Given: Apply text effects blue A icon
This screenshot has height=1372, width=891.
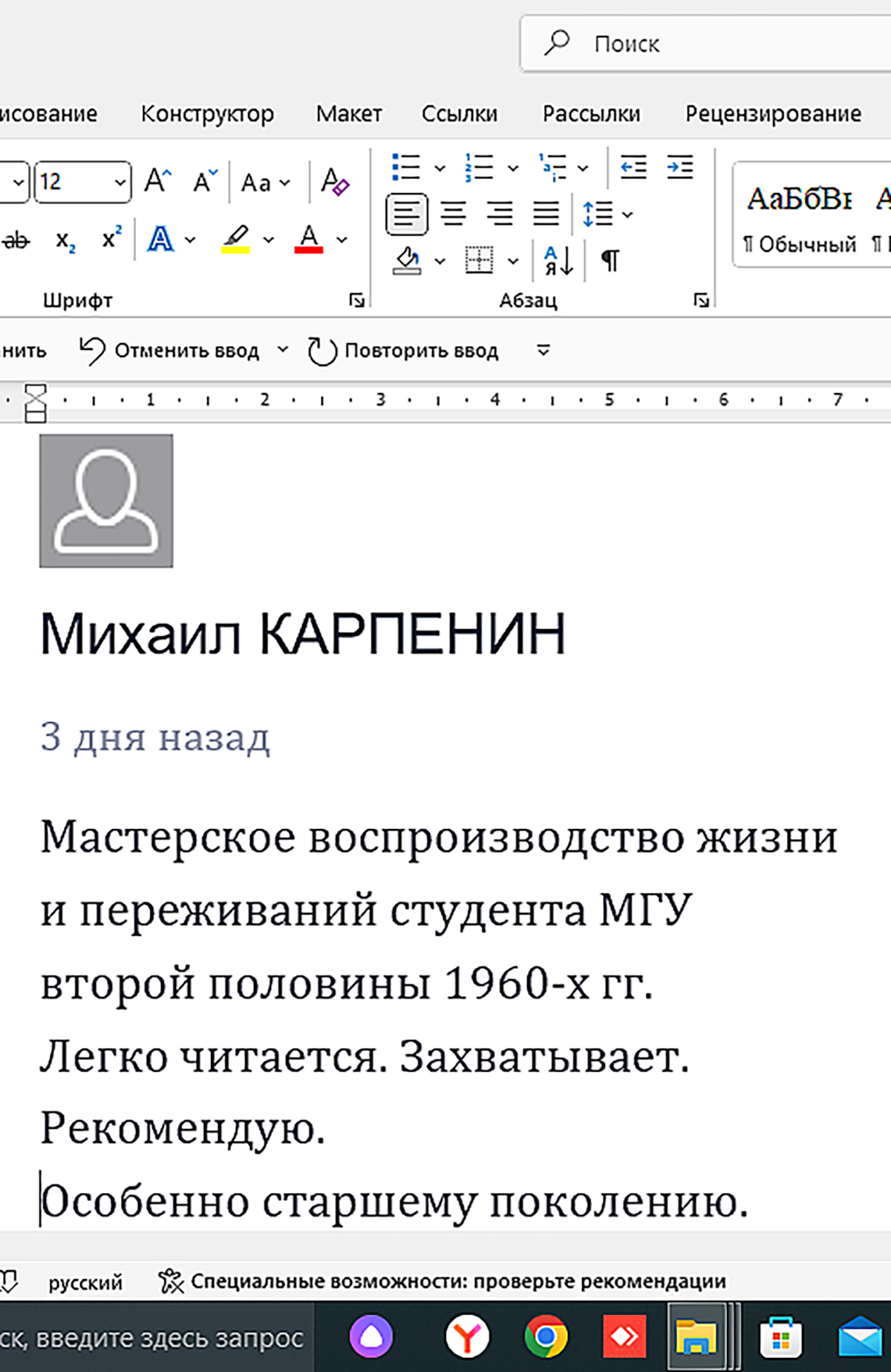Looking at the screenshot, I should pos(160,239).
